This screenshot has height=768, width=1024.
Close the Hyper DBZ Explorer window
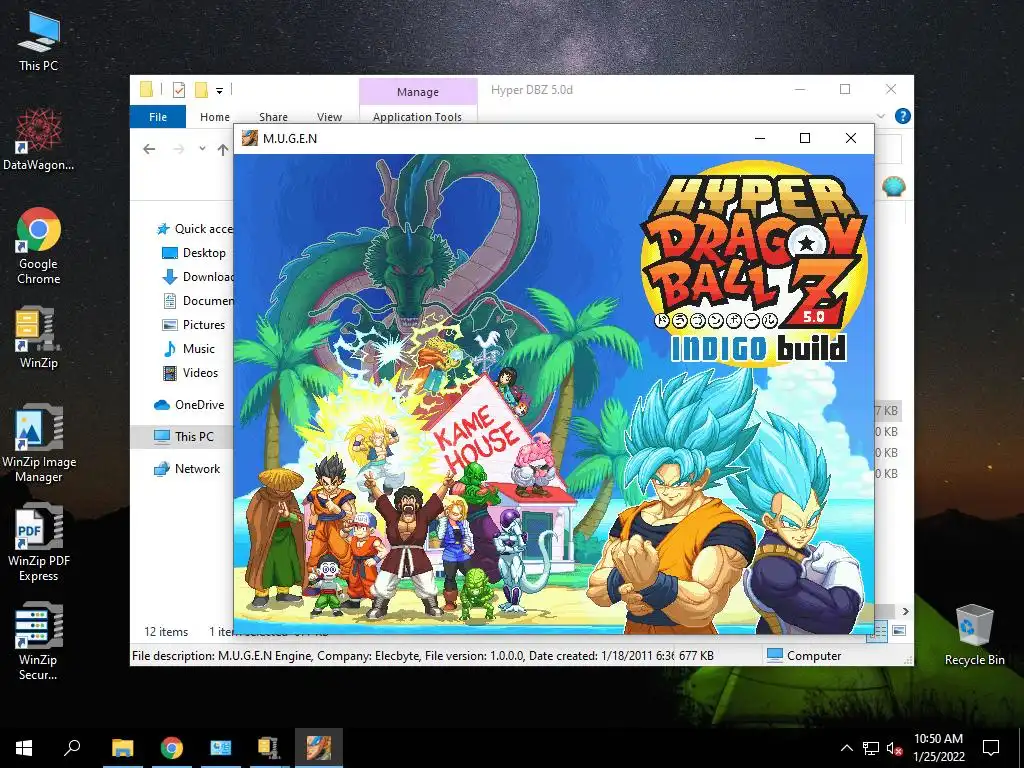coord(891,89)
